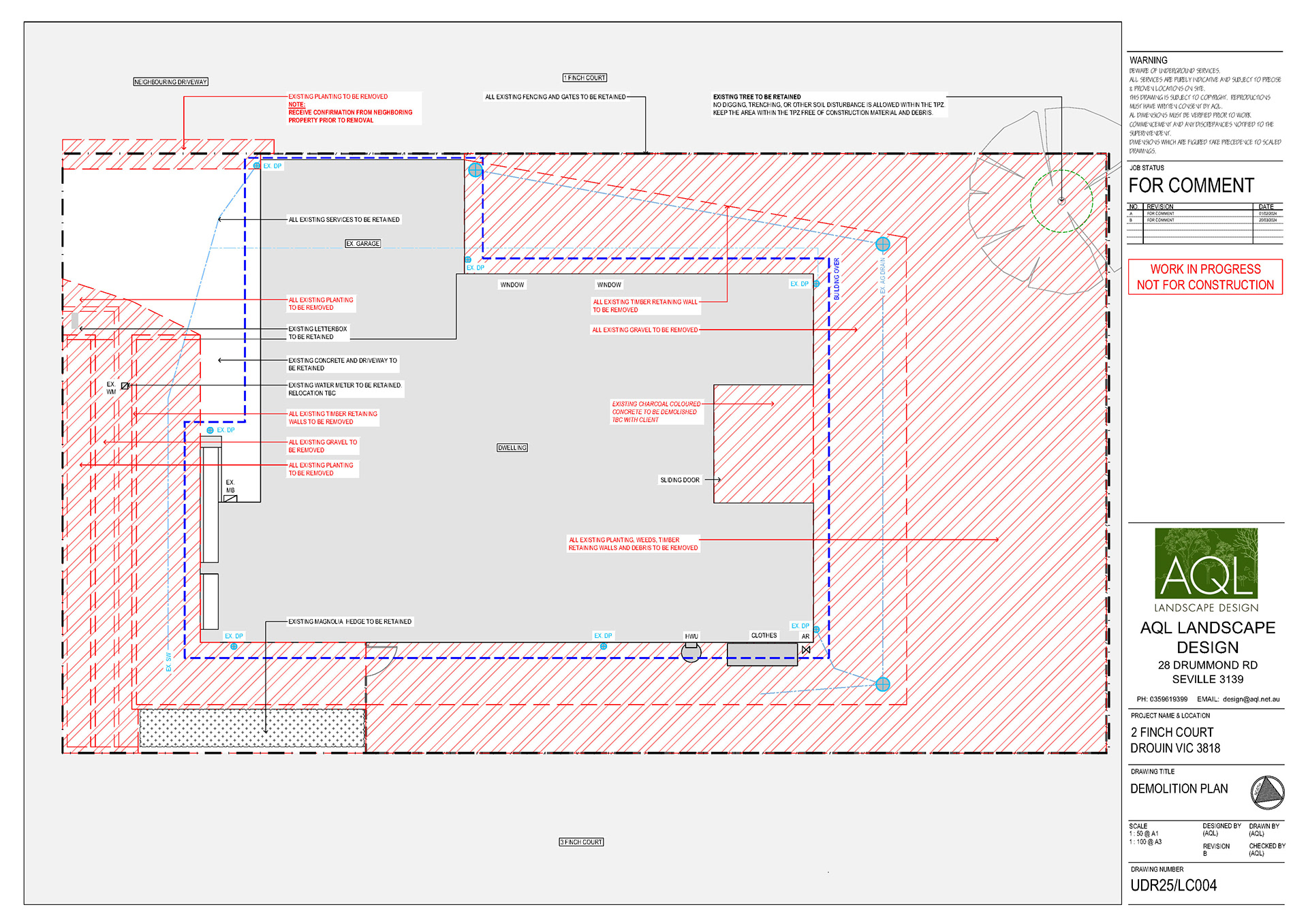1308x924 pixels.
Task: Click the design@aql.net.au email address
Action: point(1251,699)
